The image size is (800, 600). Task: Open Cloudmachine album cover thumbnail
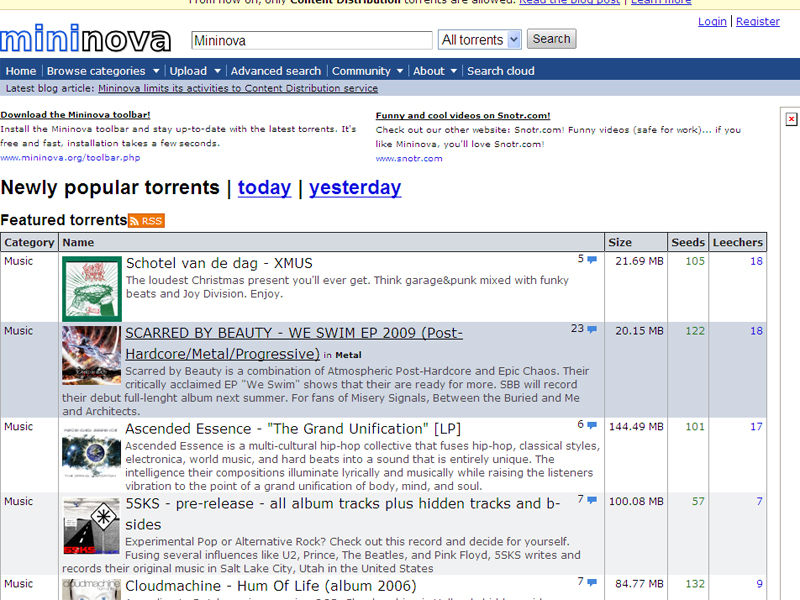pyautogui.click(x=92, y=589)
